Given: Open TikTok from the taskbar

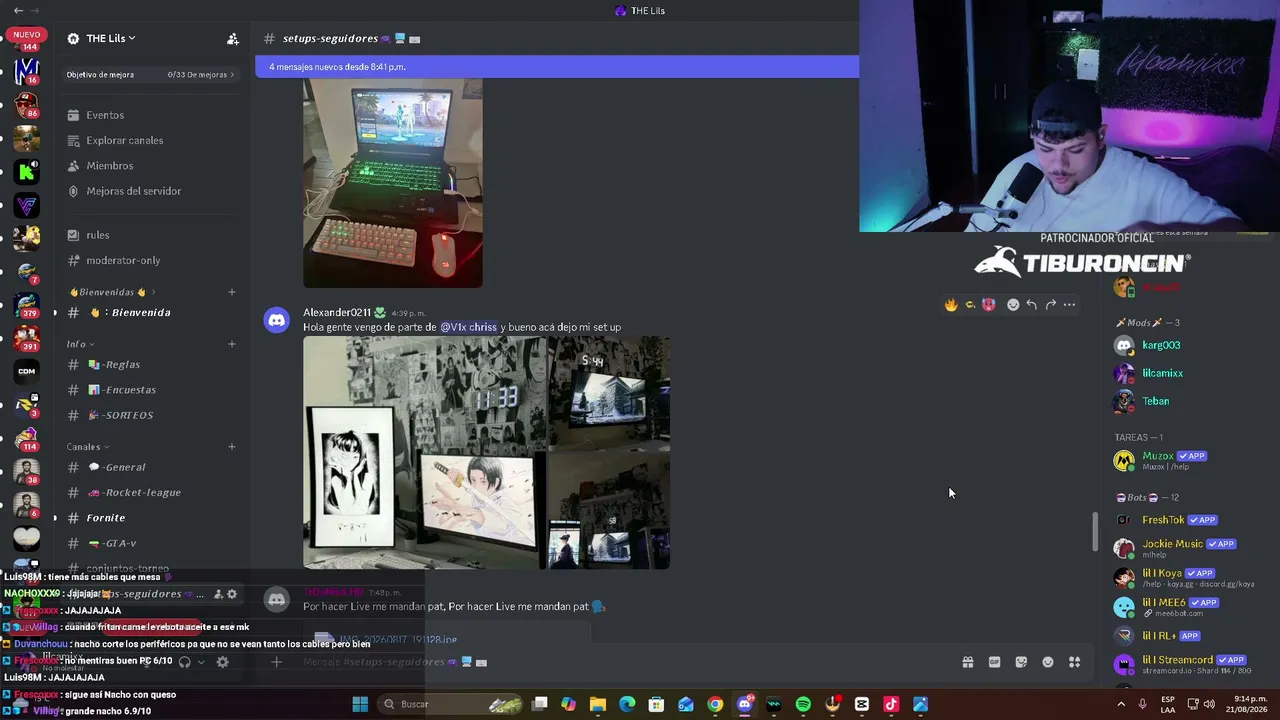Looking at the screenshot, I should point(891,704).
